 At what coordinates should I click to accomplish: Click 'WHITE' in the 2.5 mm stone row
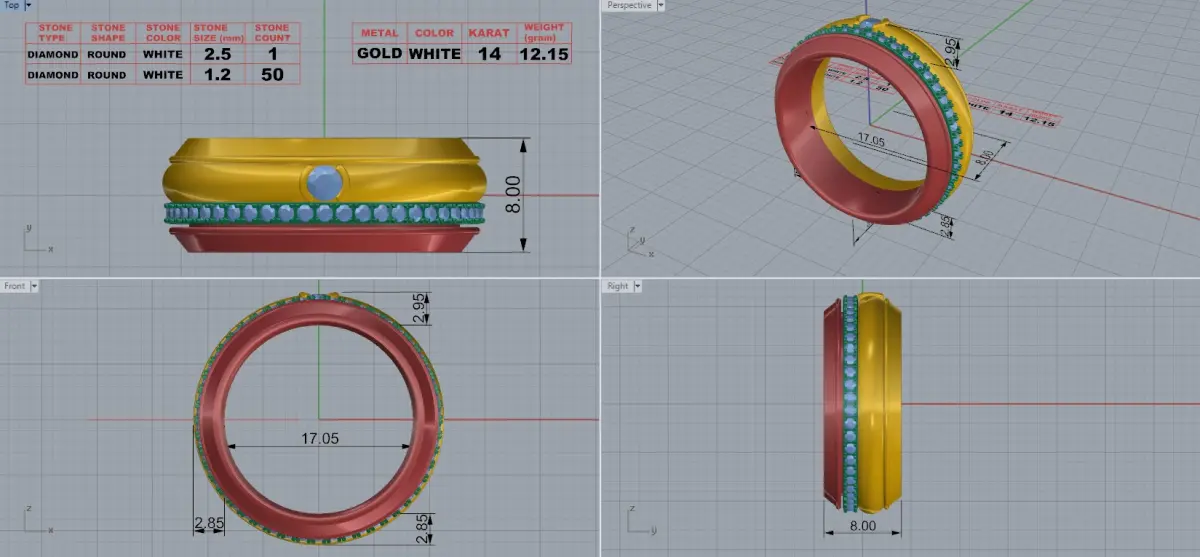(x=163, y=54)
